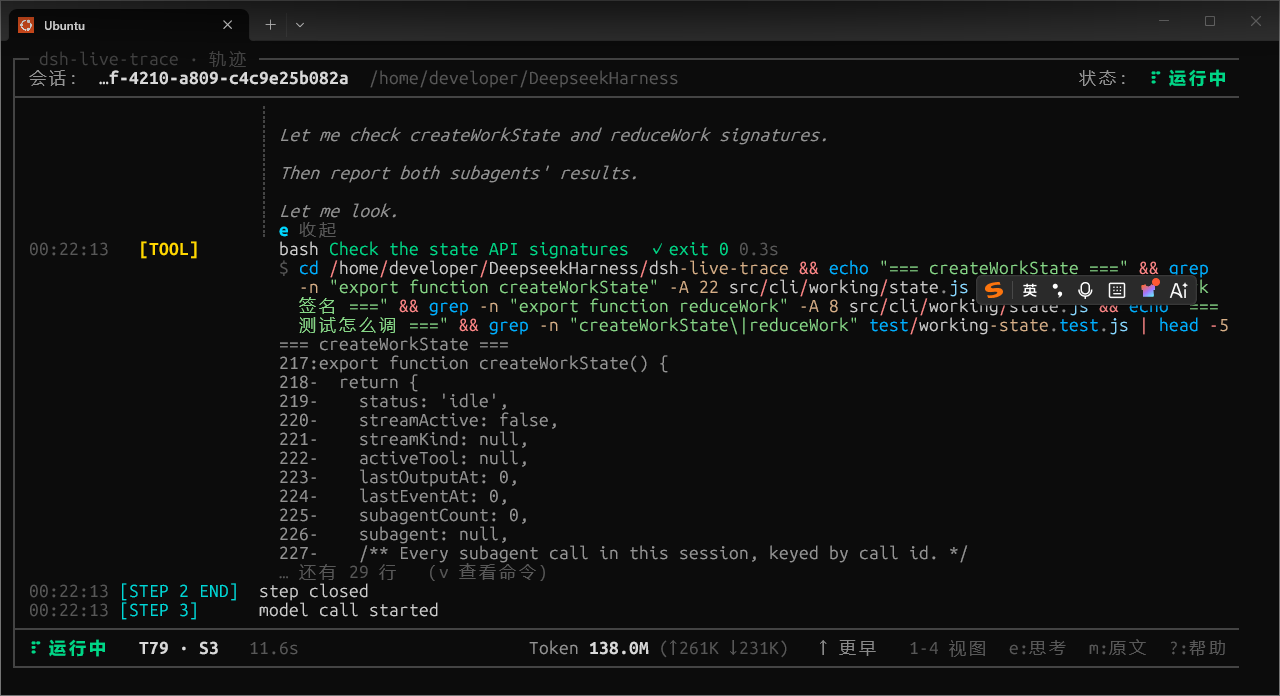Click line '220- streamActive: false,'
1280x696 pixels.
(x=419, y=420)
